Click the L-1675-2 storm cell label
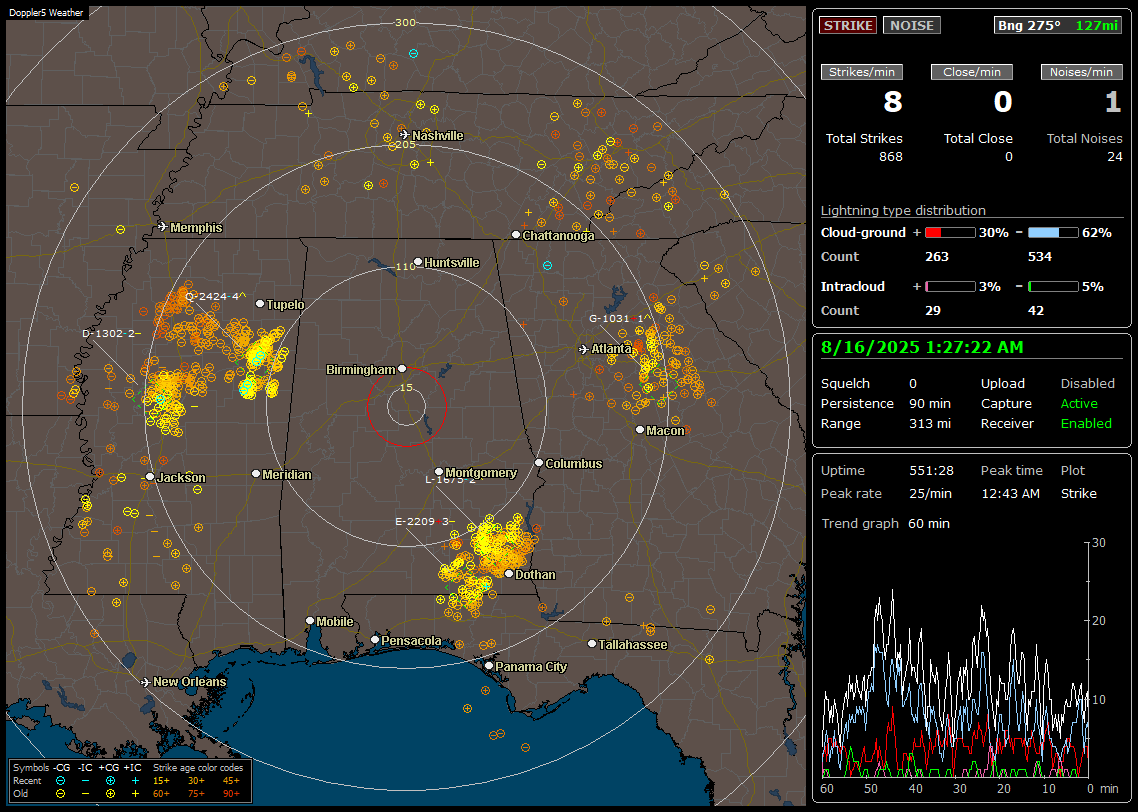The height and width of the screenshot is (812, 1138). (451, 480)
